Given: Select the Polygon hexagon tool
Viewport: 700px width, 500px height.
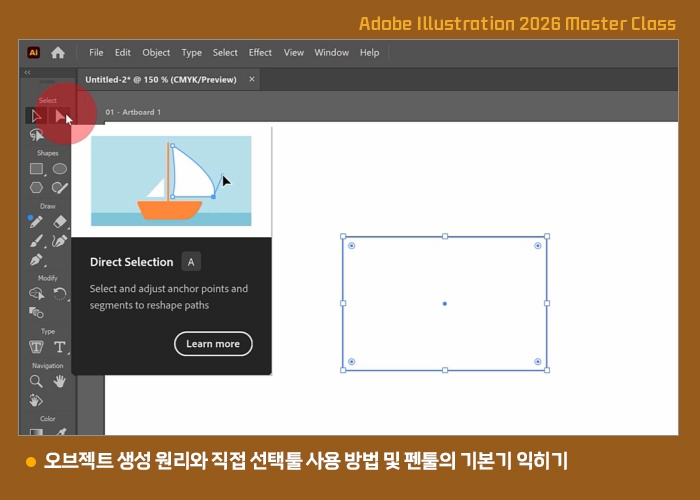Looking at the screenshot, I should pyautogui.click(x=37, y=188).
